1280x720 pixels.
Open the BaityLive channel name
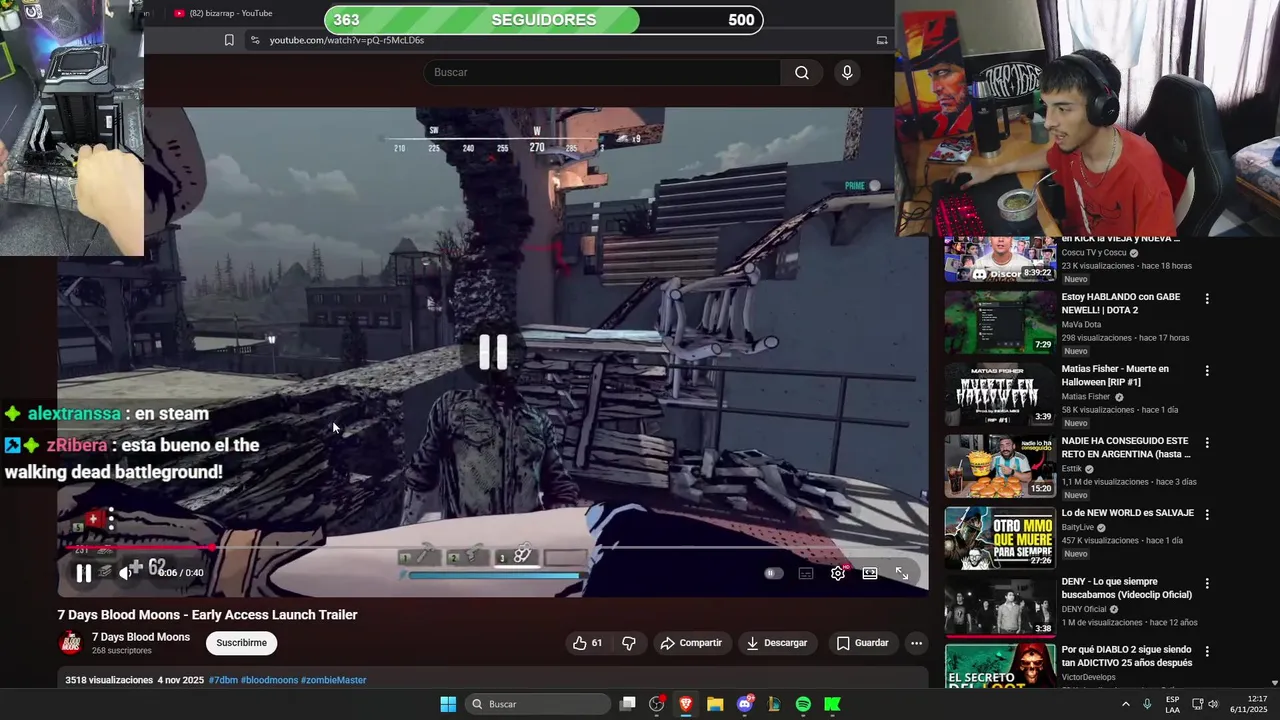(1078, 528)
